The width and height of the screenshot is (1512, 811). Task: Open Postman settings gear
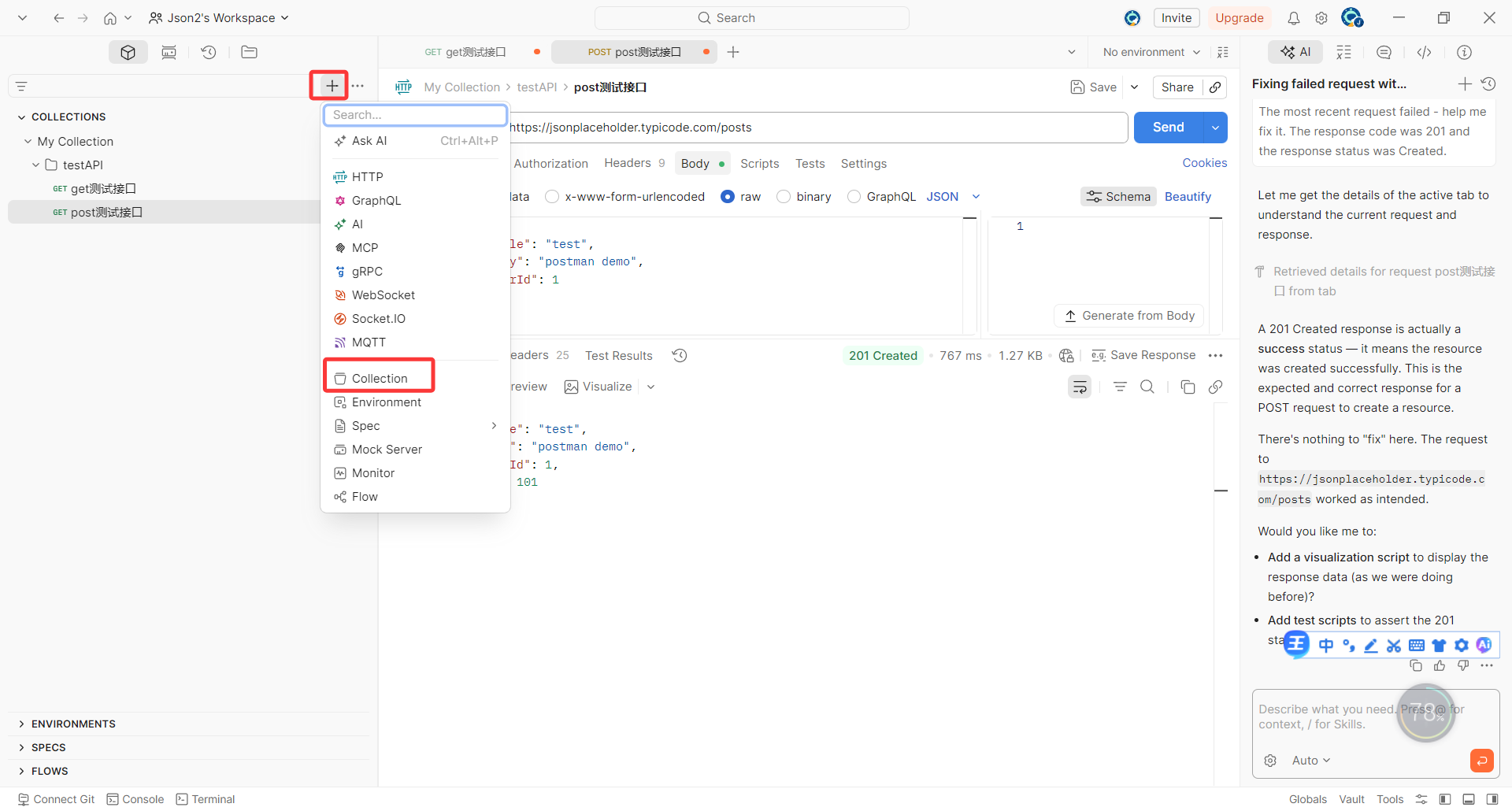1321,18
